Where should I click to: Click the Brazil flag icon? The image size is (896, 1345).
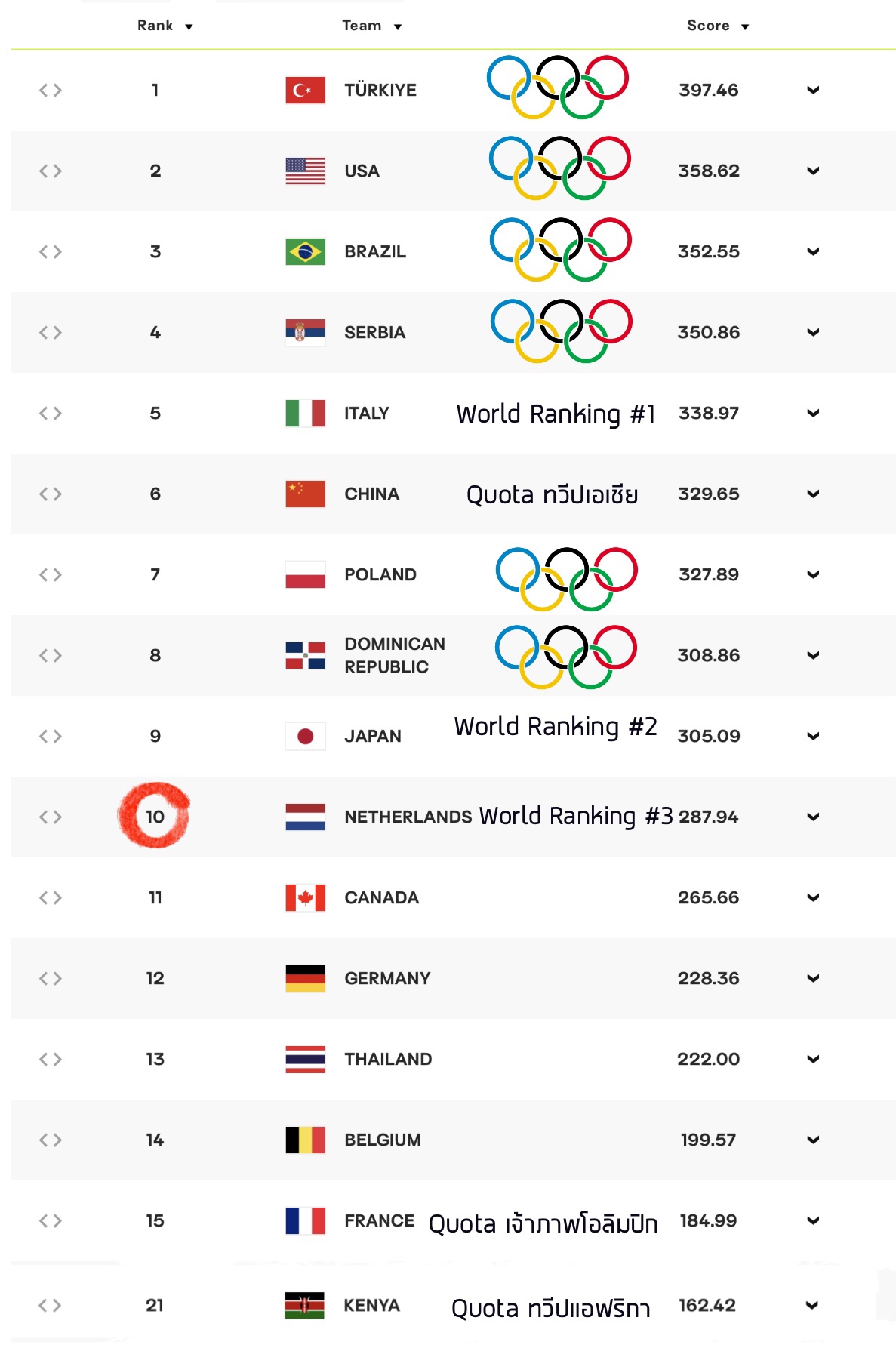coord(305,251)
